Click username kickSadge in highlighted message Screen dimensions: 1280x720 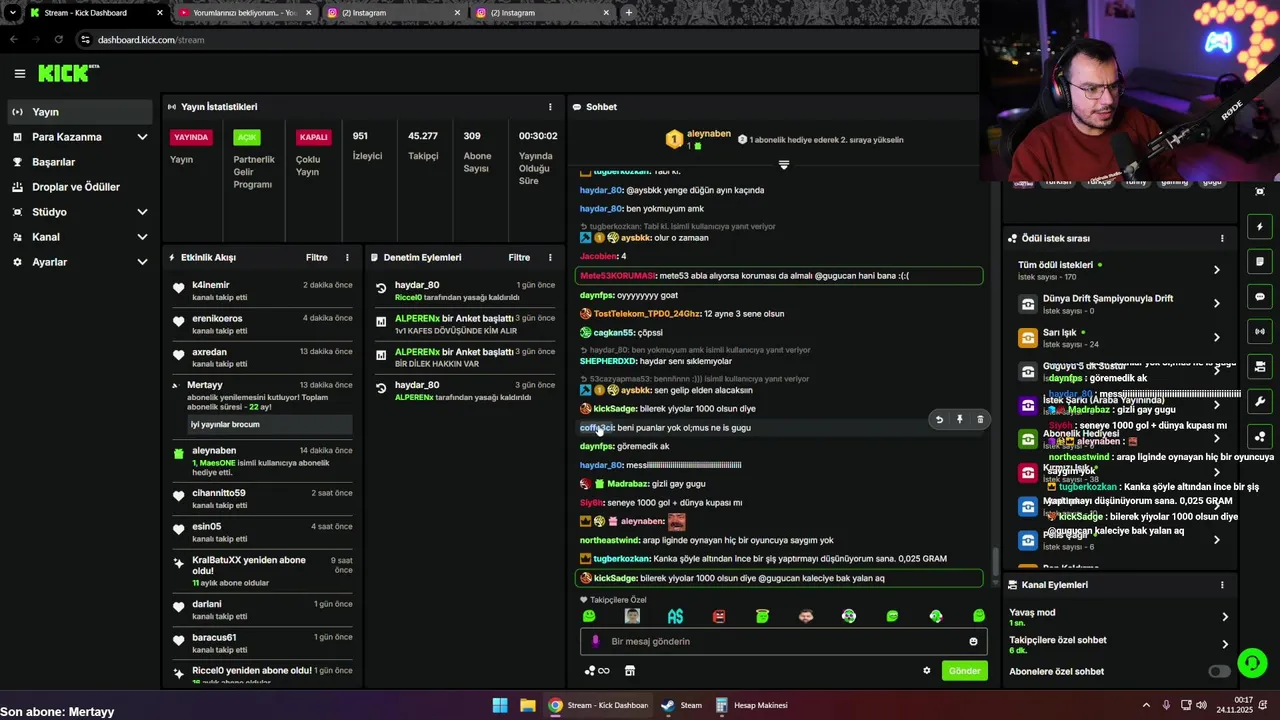pyautogui.click(x=615, y=578)
